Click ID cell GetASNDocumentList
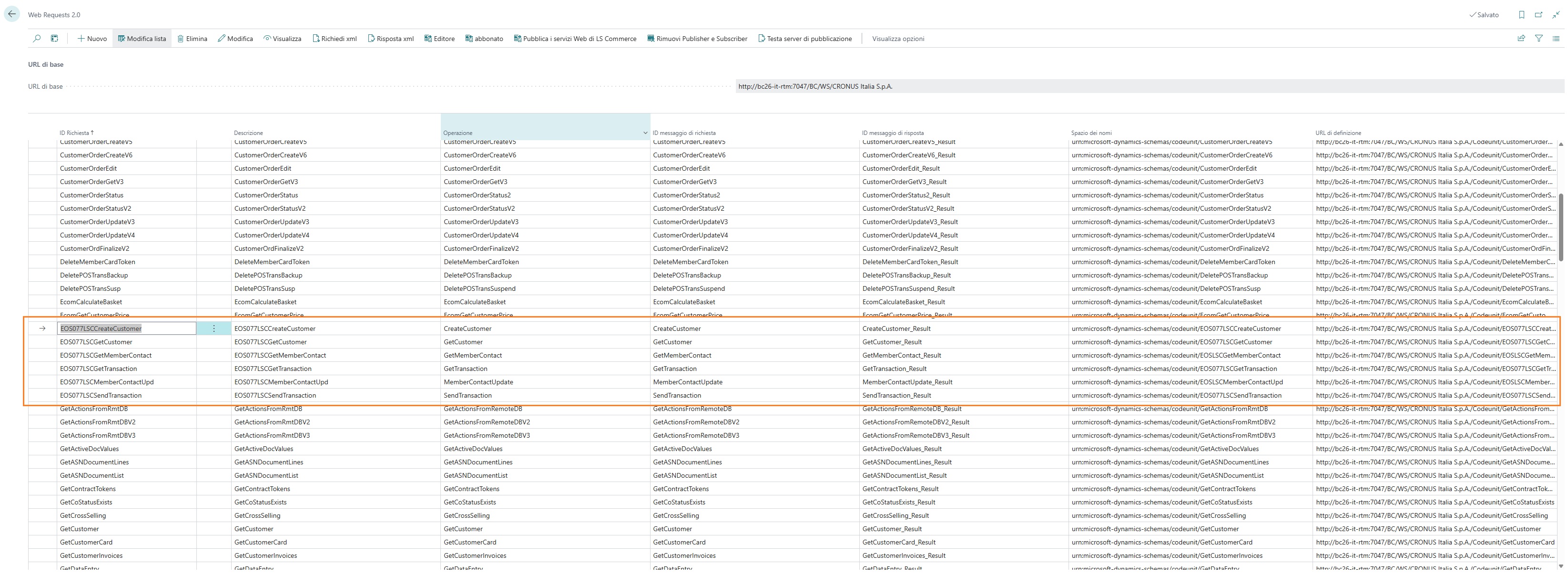 click(x=127, y=475)
